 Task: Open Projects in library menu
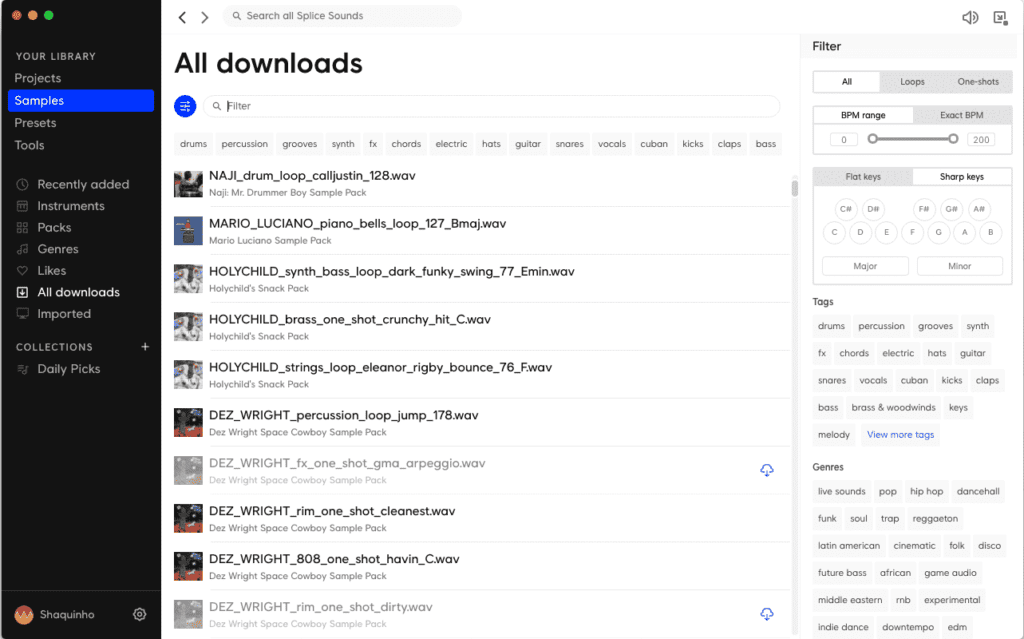pyautogui.click(x=37, y=78)
